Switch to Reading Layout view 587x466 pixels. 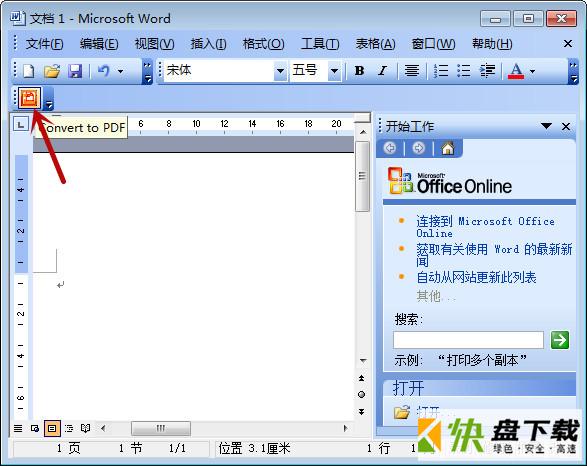86,428
